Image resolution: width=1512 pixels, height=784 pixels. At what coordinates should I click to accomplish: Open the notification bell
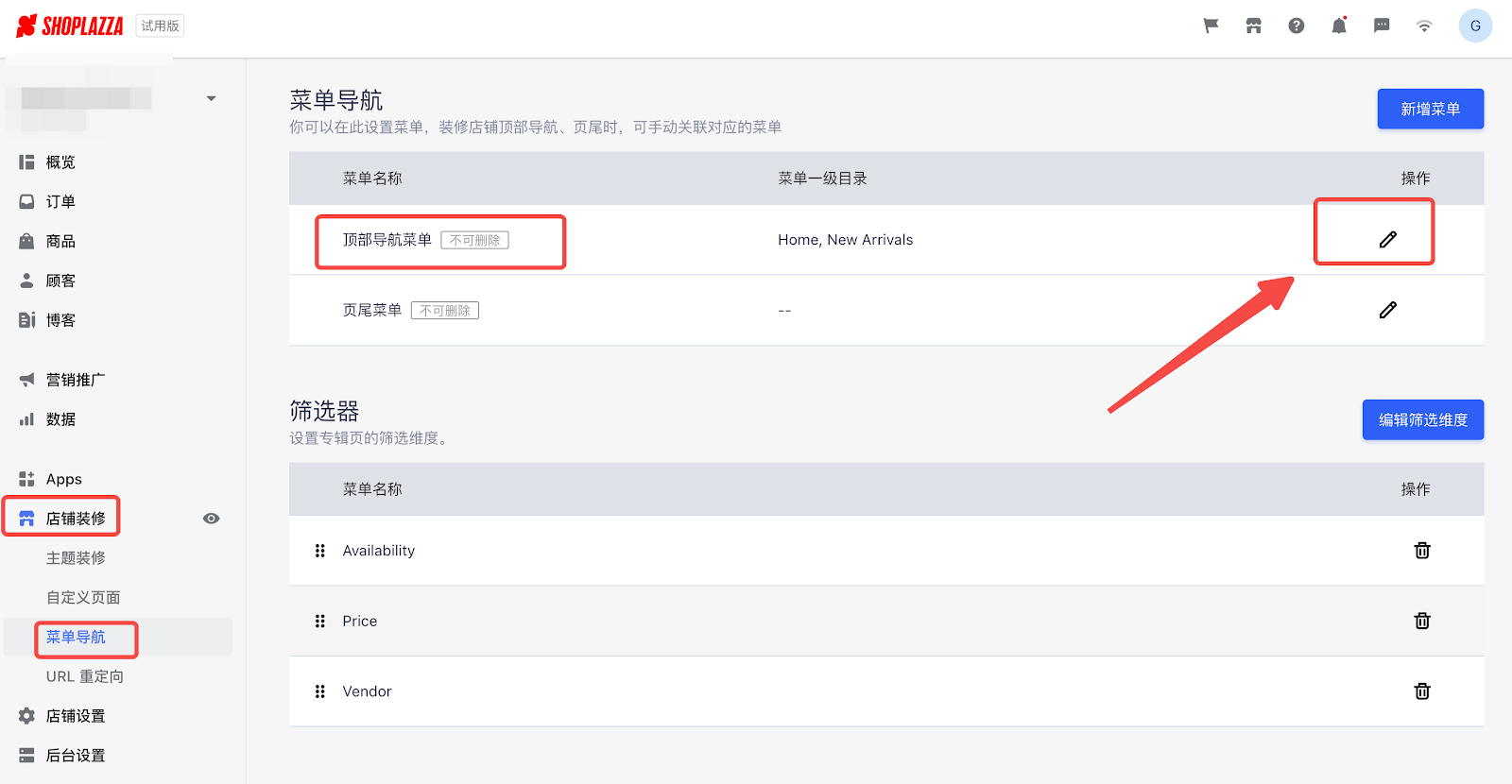(x=1339, y=26)
